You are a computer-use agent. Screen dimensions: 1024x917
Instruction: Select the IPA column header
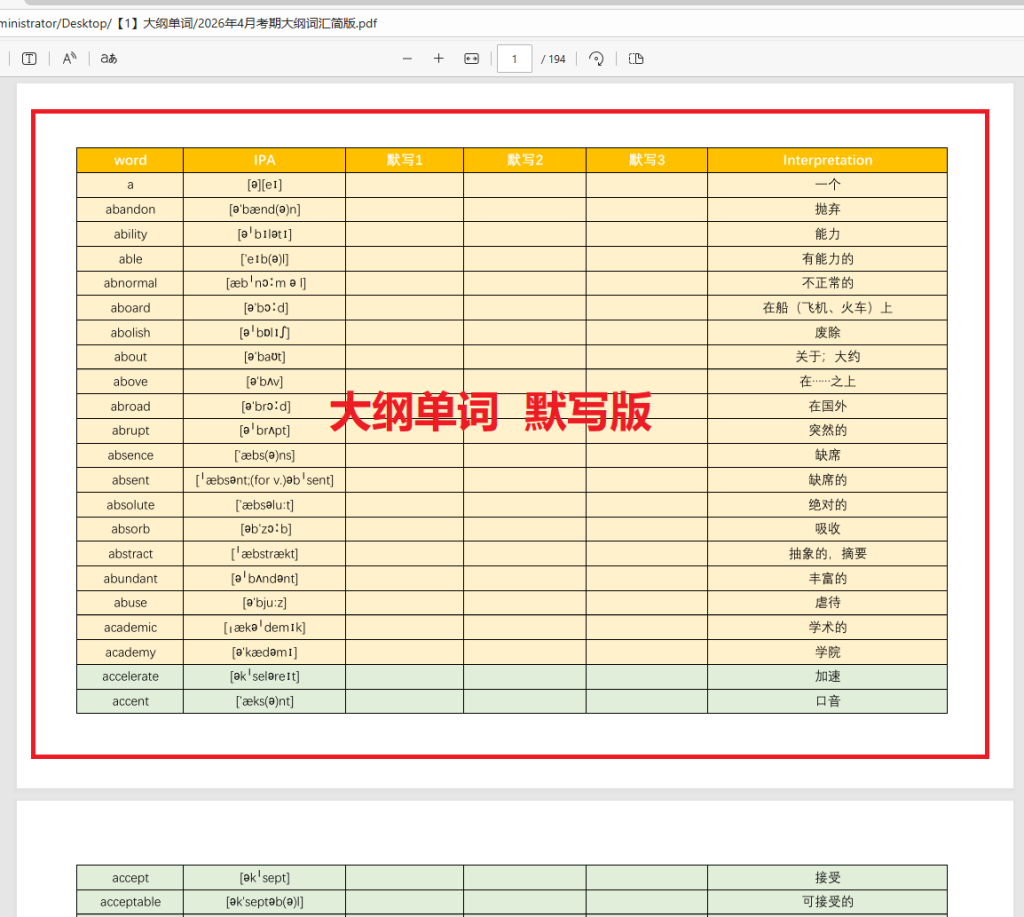(x=263, y=160)
